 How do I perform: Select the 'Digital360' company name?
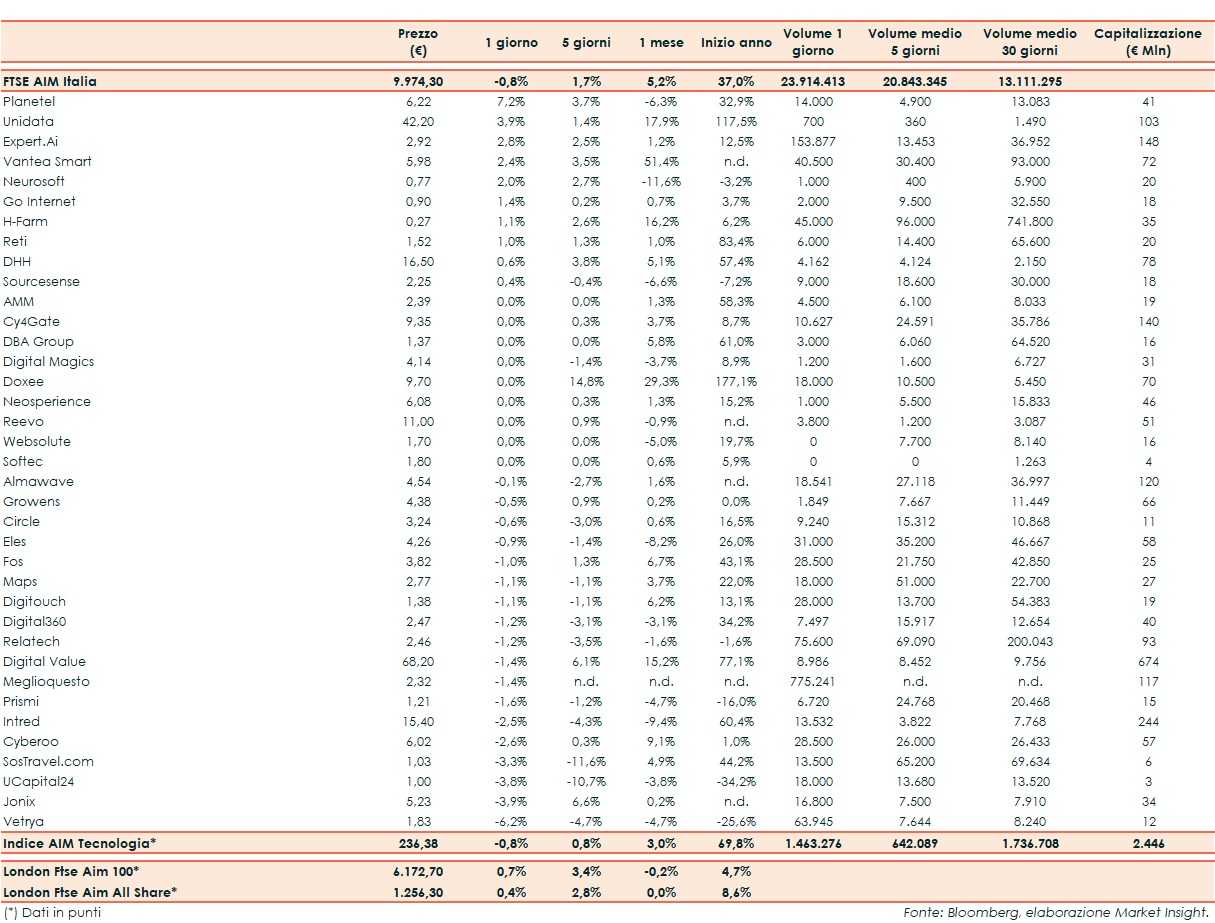point(35,621)
